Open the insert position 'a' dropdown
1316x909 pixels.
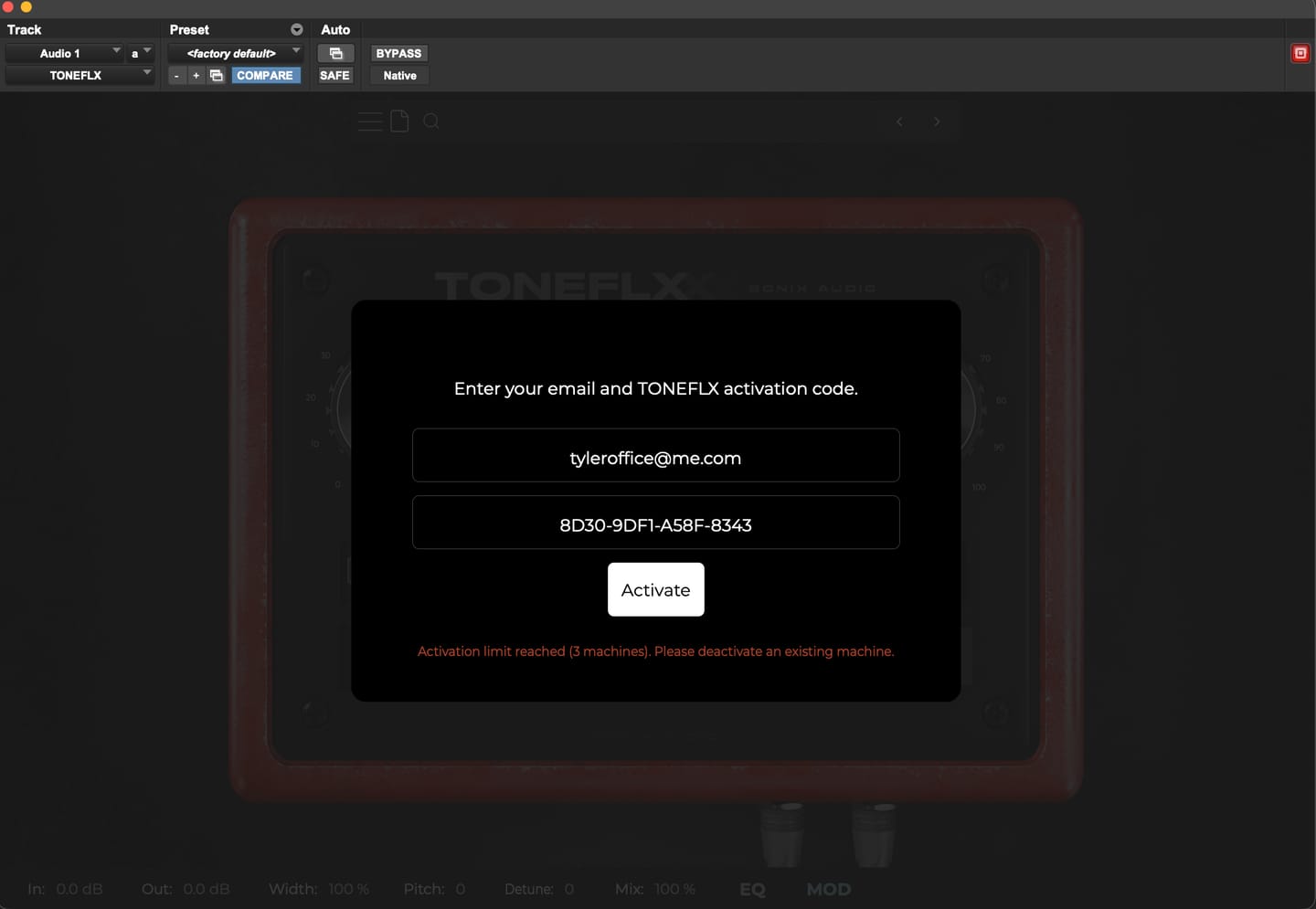(140, 53)
